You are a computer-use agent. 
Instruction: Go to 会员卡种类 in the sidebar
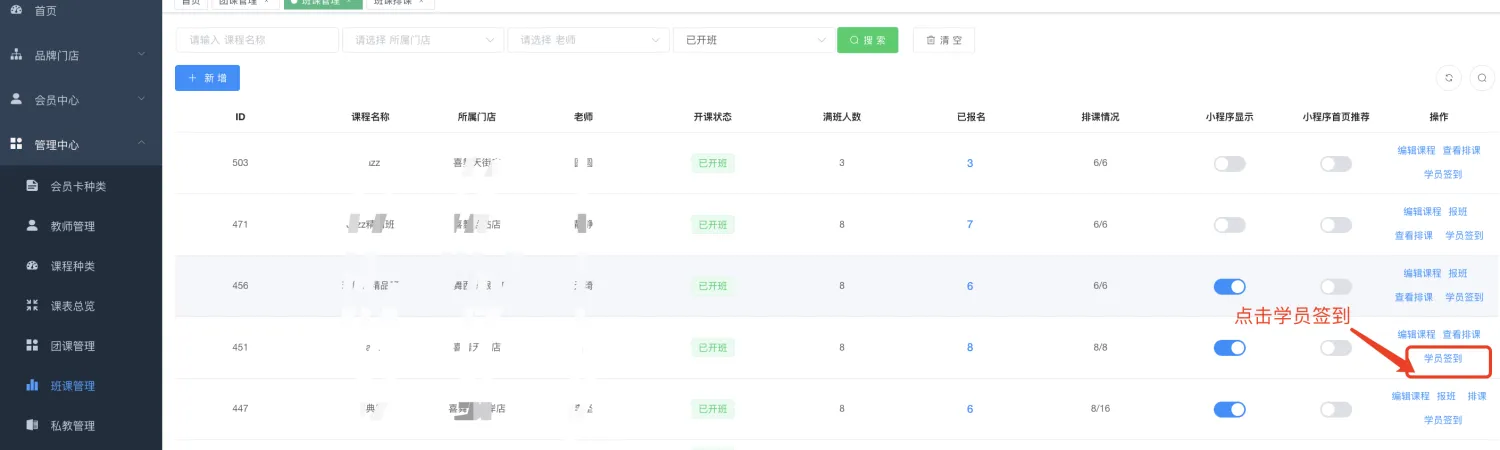[77, 186]
